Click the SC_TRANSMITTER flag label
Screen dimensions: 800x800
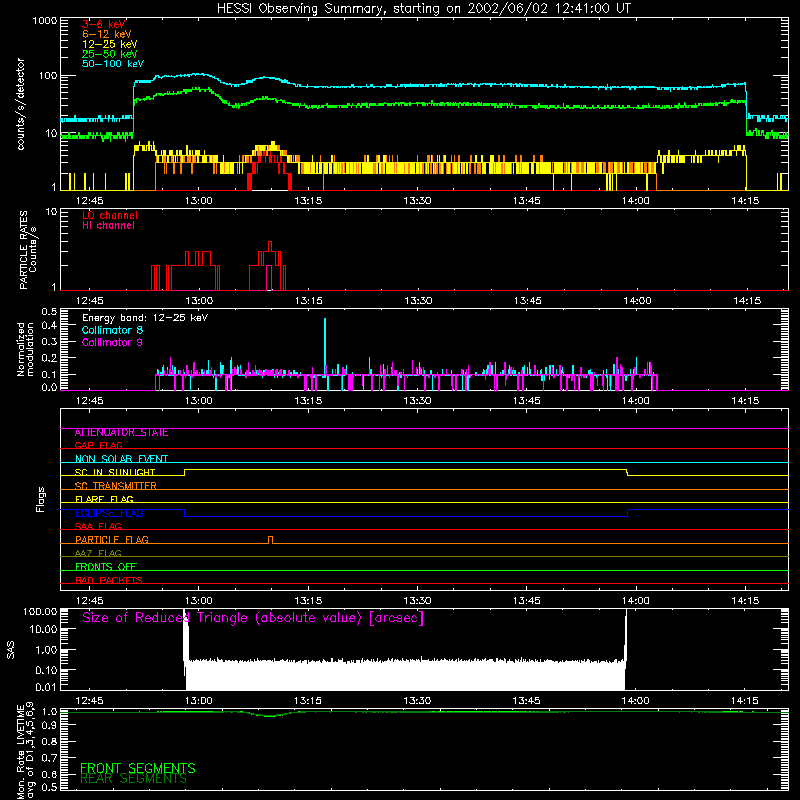(x=115, y=486)
